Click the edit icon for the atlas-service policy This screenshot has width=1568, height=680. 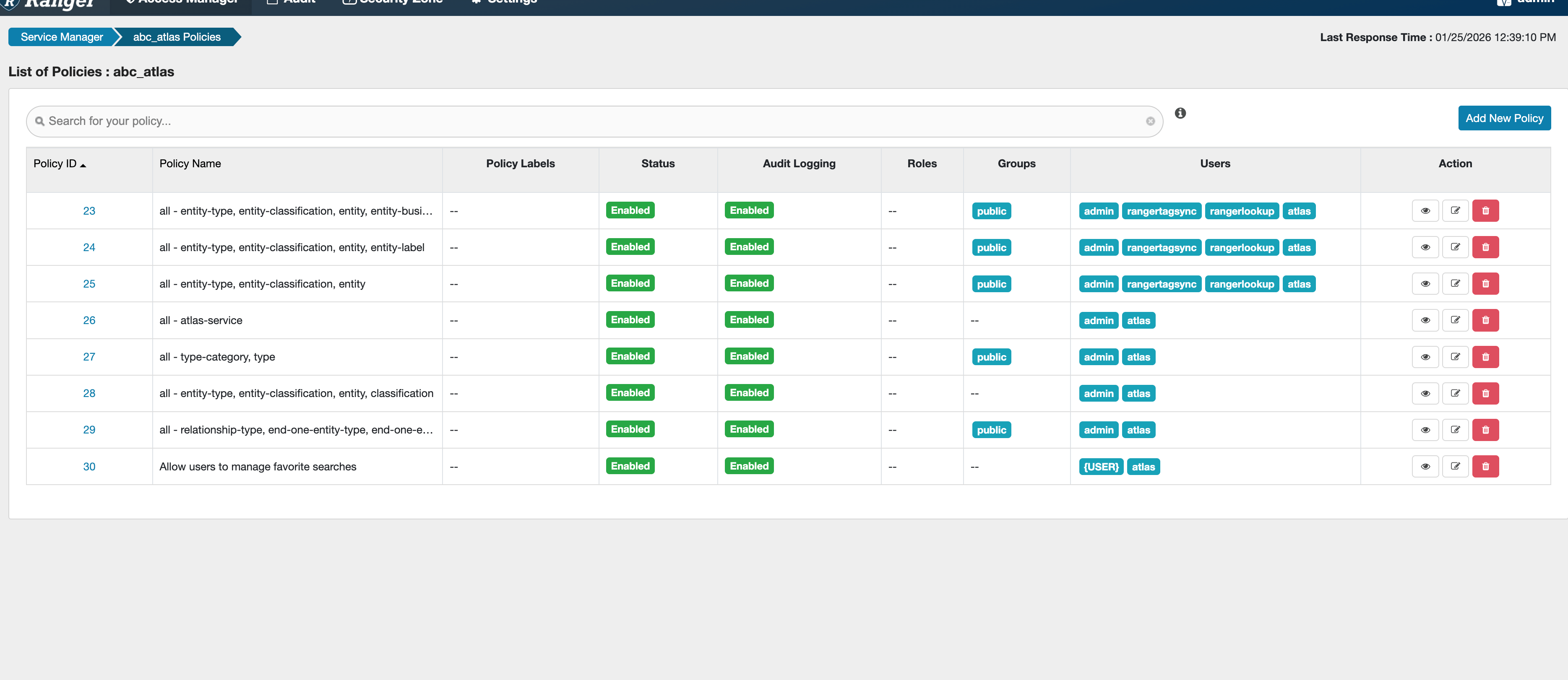click(1455, 320)
